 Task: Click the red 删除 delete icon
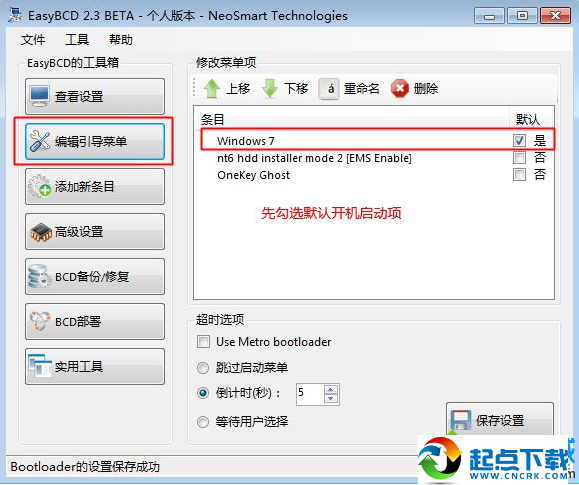(x=400, y=89)
